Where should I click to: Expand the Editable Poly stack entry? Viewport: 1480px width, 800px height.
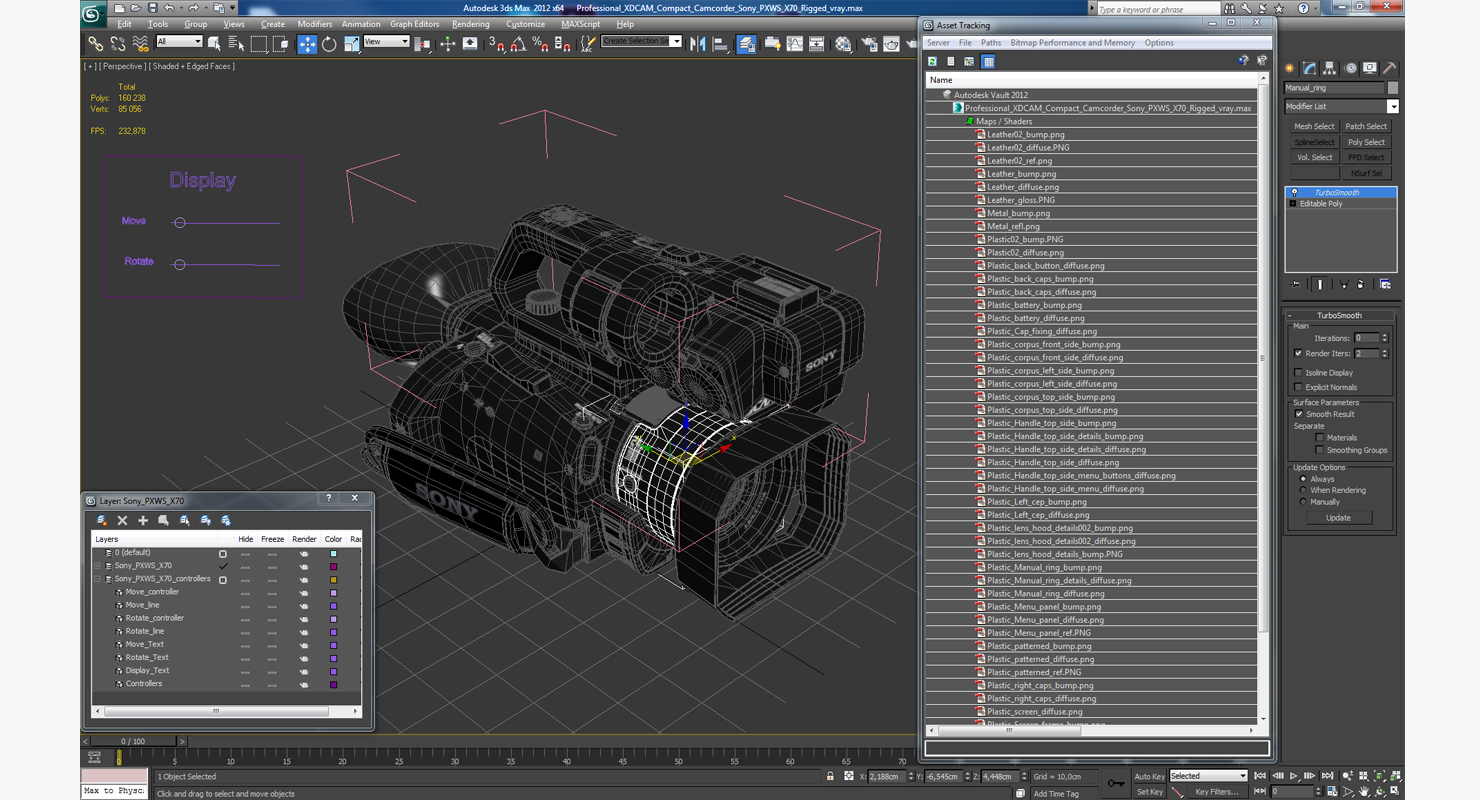(1293, 203)
